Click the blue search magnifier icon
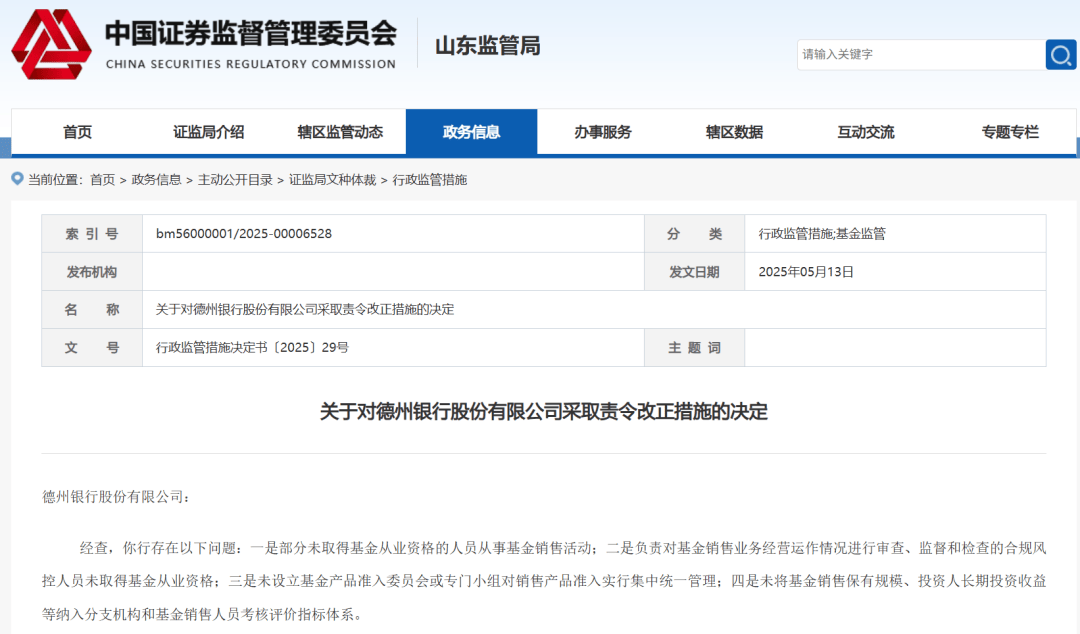The height and width of the screenshot is (634, 1080). pyautogui.click(x=1061, y=54)
